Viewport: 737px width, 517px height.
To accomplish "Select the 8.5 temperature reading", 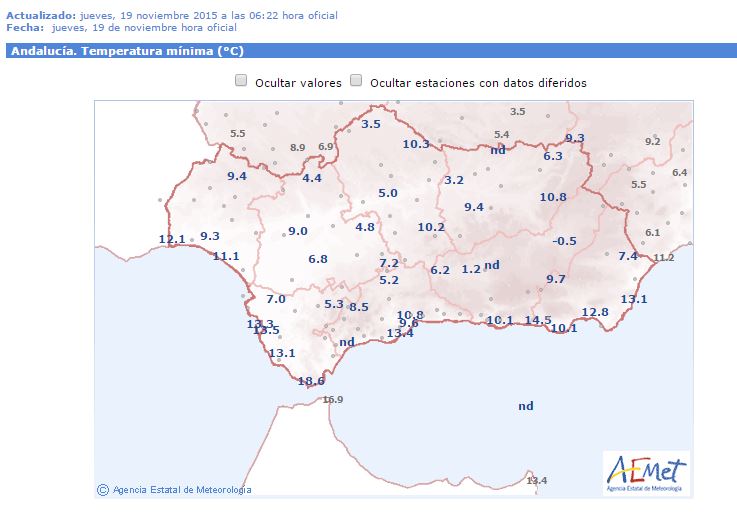I will click(x=359, y=306).
